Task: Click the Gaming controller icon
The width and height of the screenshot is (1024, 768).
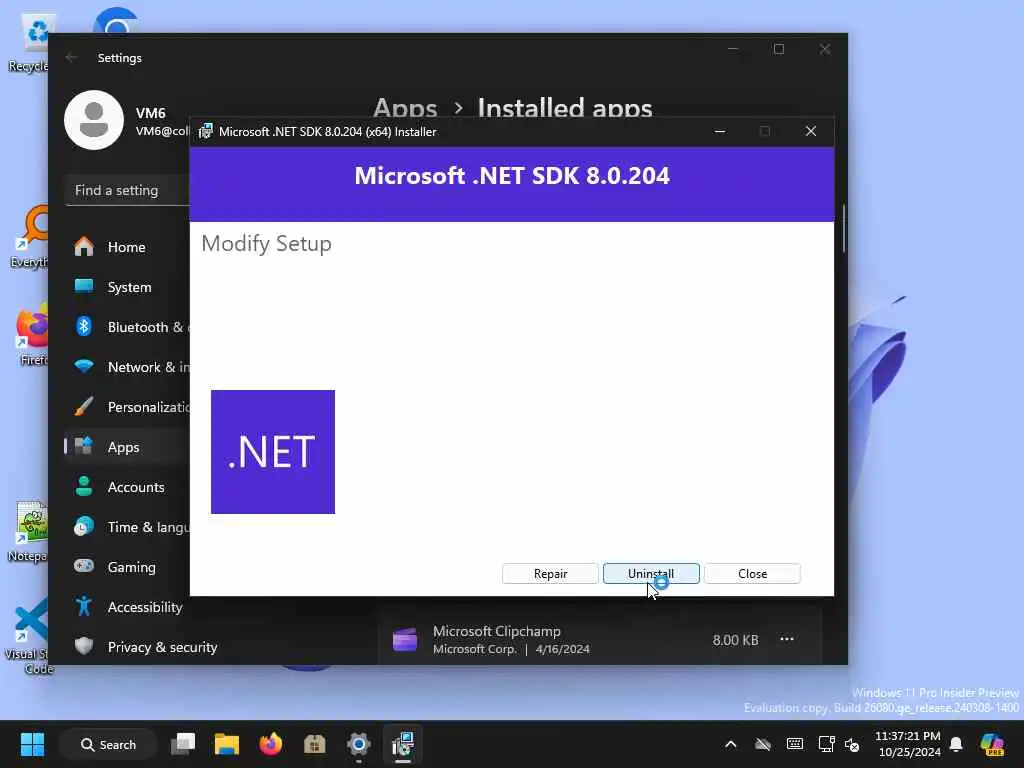Action: point(84,566)
